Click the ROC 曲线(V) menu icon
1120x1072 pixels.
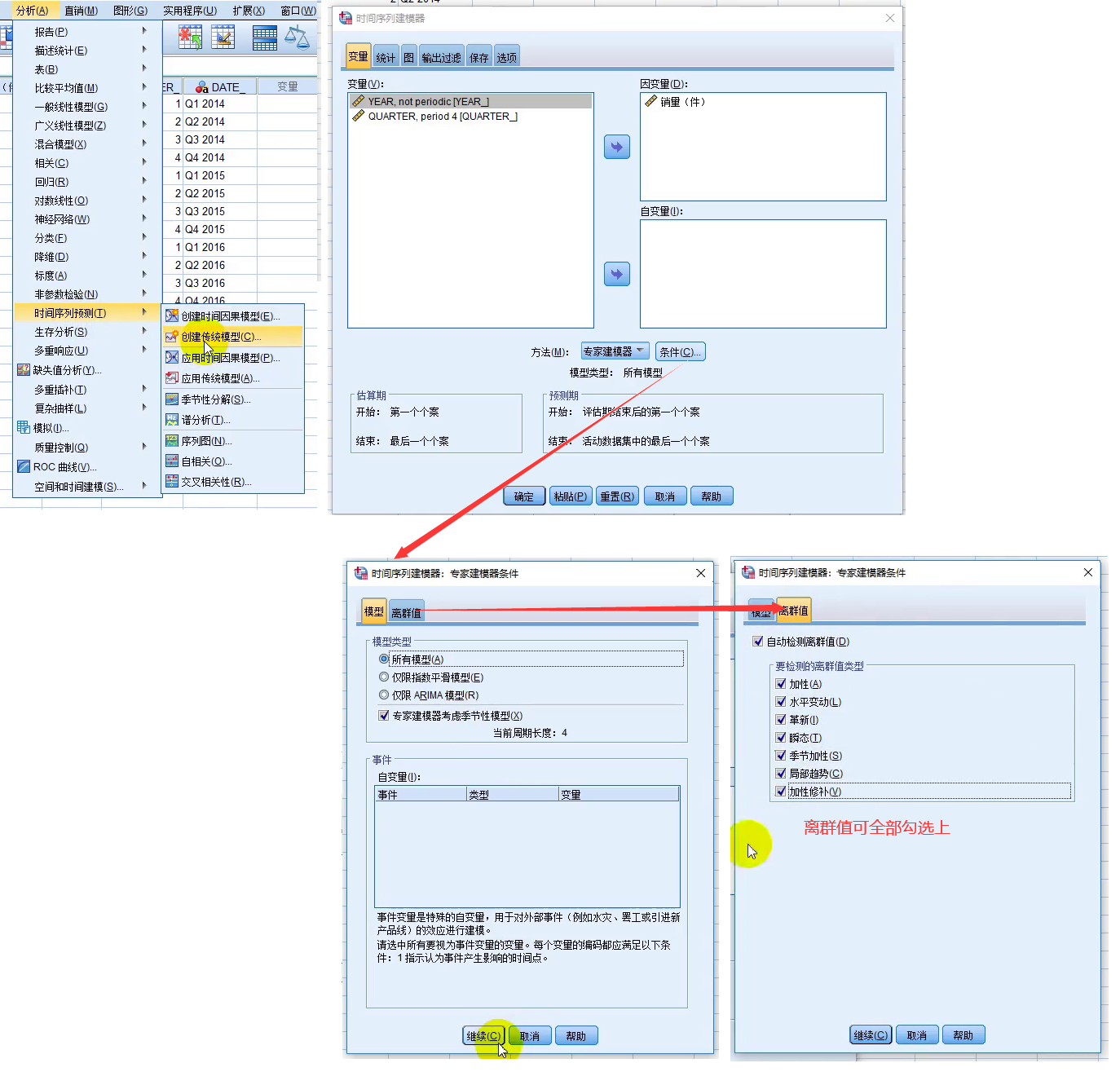coord(24,466)
